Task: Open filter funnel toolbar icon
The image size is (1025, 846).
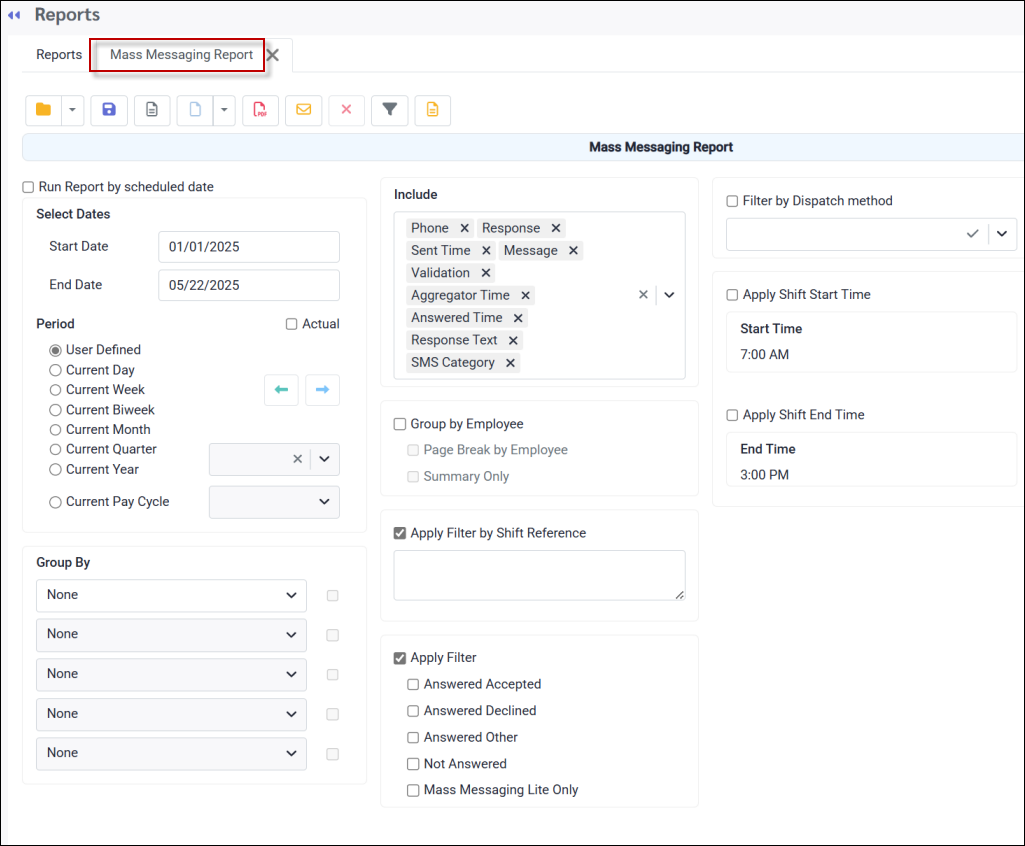Action: pos(390,110)
